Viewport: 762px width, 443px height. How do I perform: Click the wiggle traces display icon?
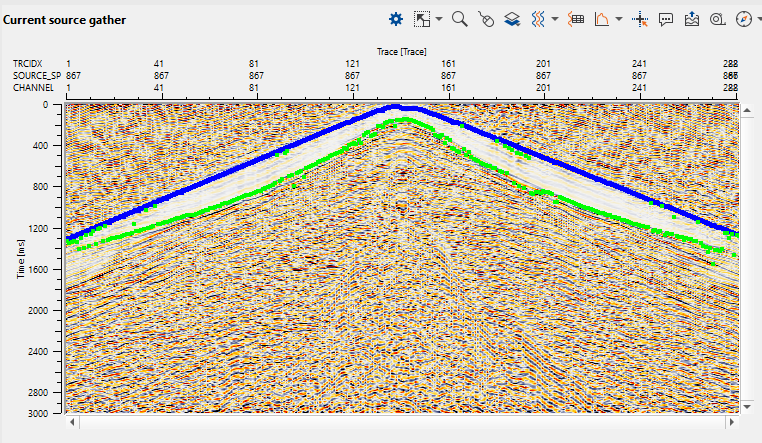(x=537, y=19)
